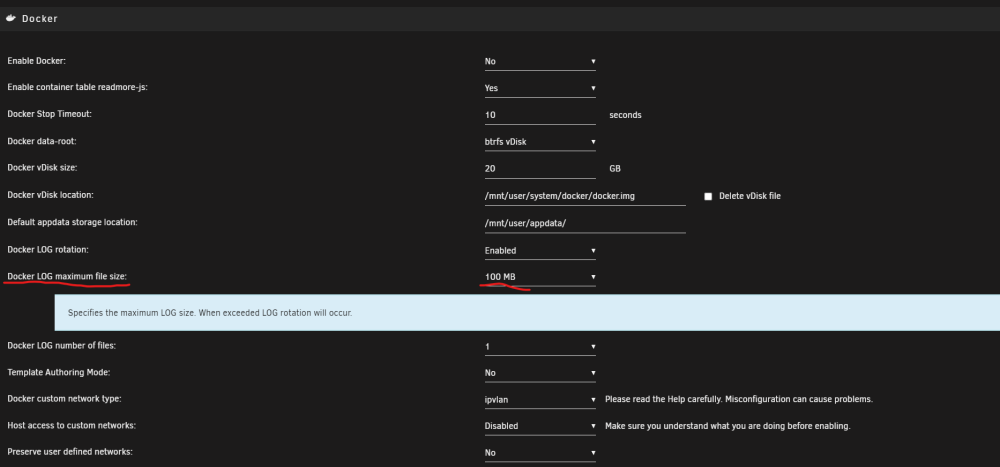Click the Docker vDisk location path field
Viewport: 1000px width, 467px height.
585,196
